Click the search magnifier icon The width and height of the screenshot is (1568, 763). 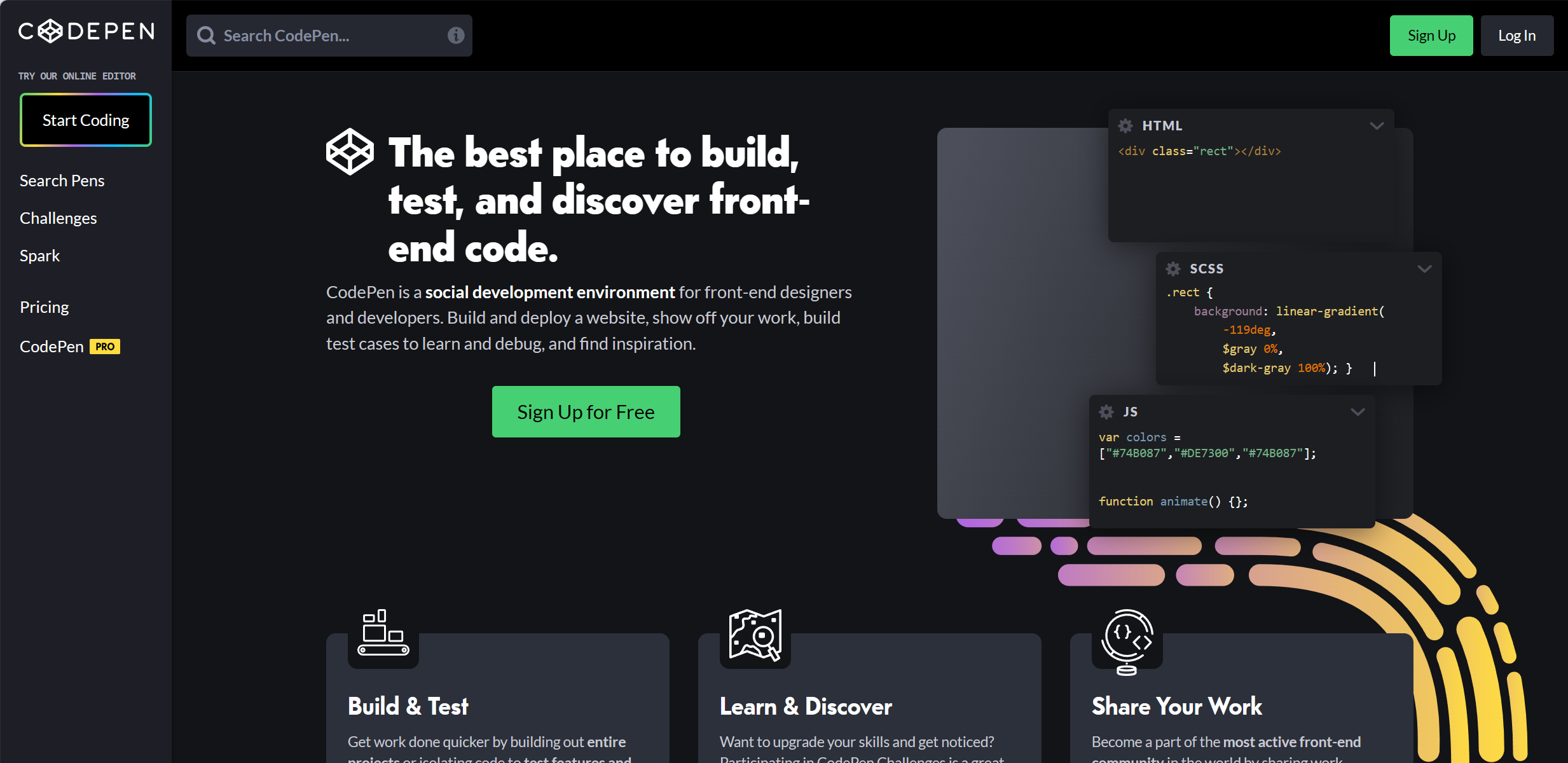pyautogui.click(x=206, y=36)
